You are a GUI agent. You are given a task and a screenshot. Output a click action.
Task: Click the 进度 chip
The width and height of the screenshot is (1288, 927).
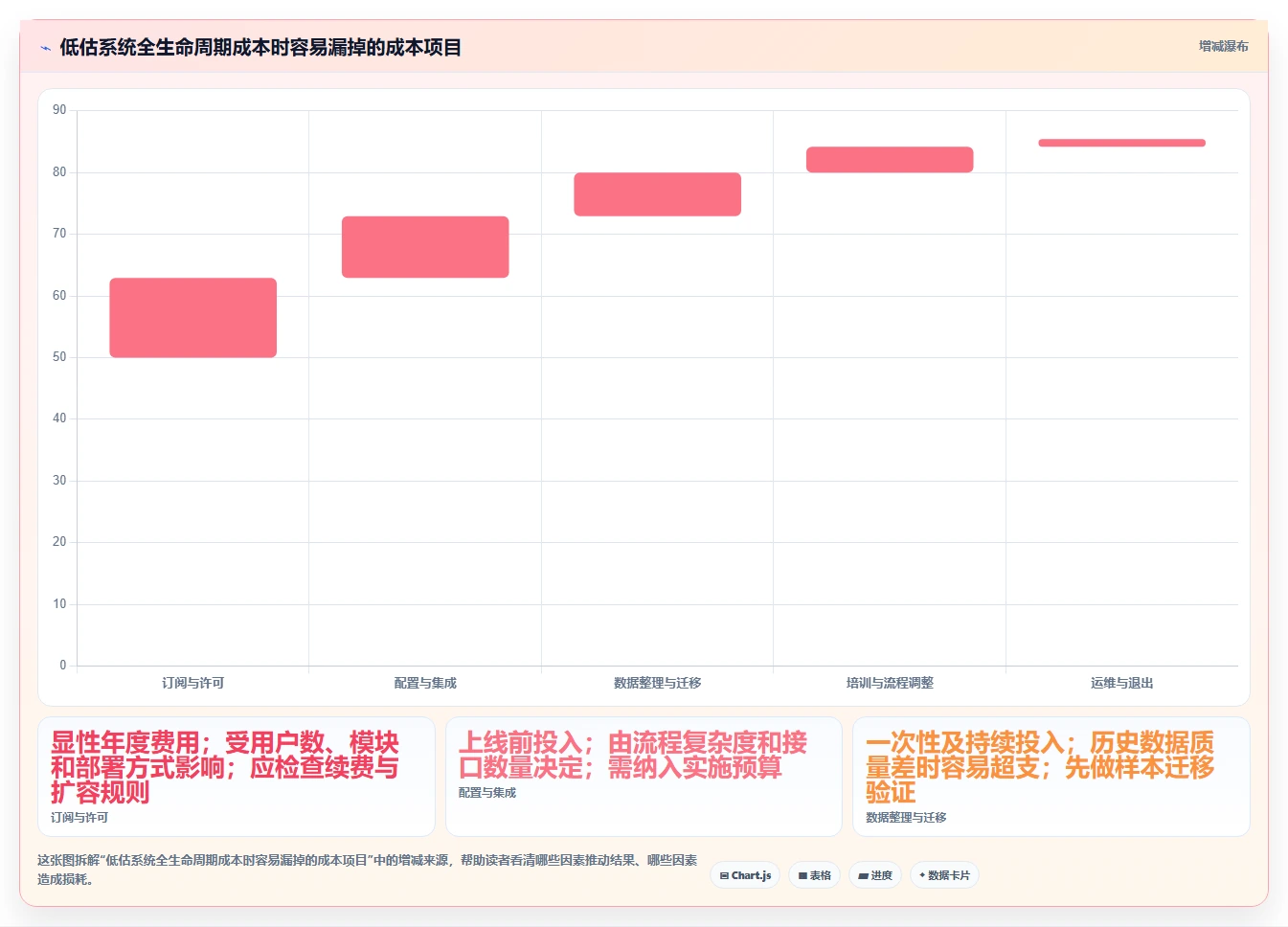(x=875, y=875)
